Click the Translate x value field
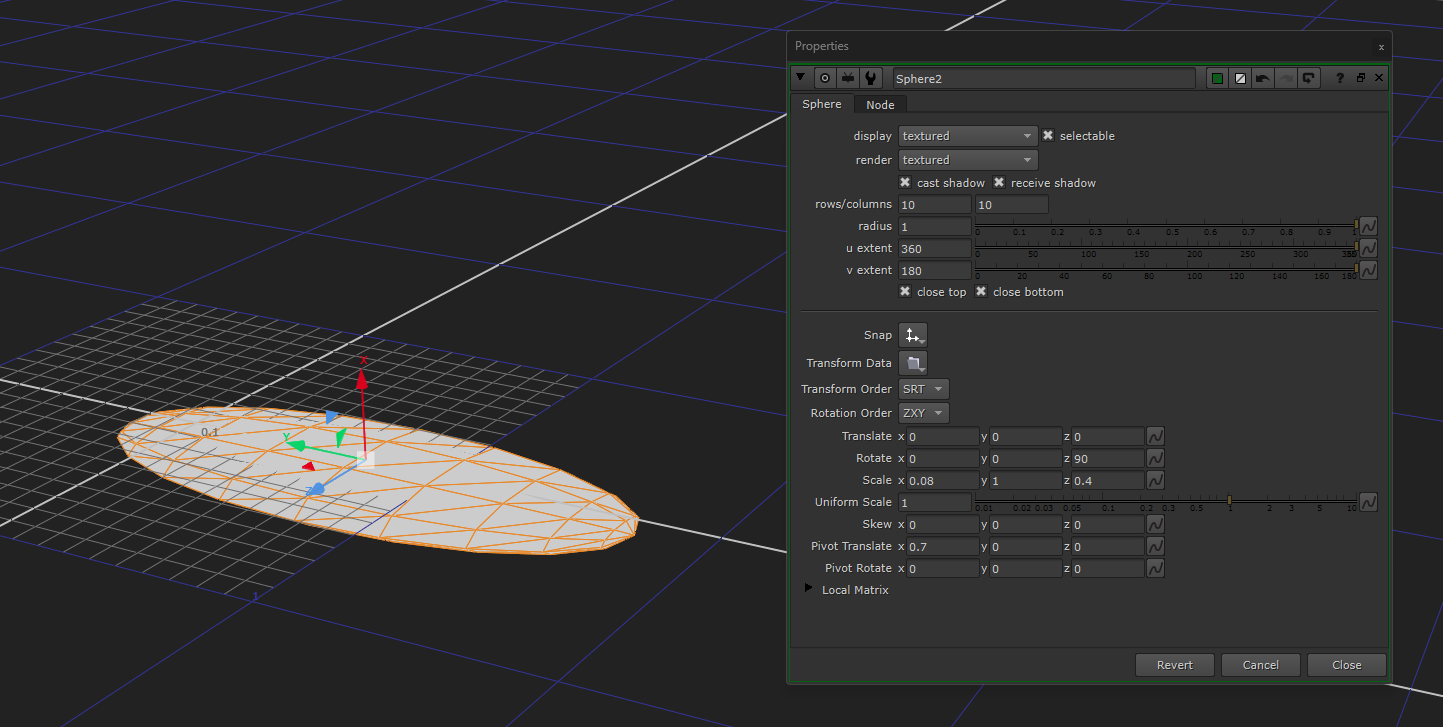This screenshot has height=727, width=1443. (x=943, y=436)
